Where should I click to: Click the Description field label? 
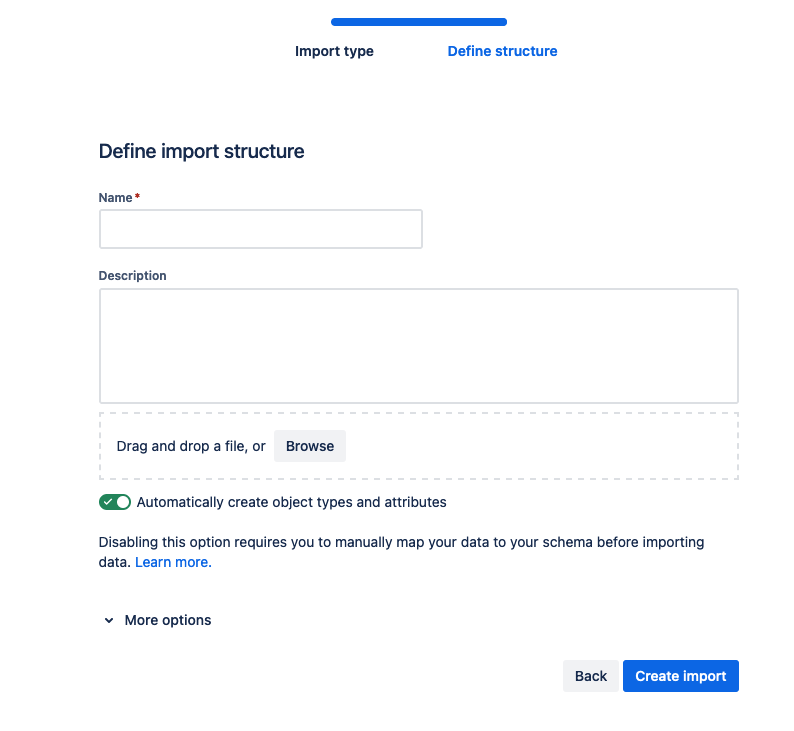[132, 275]
